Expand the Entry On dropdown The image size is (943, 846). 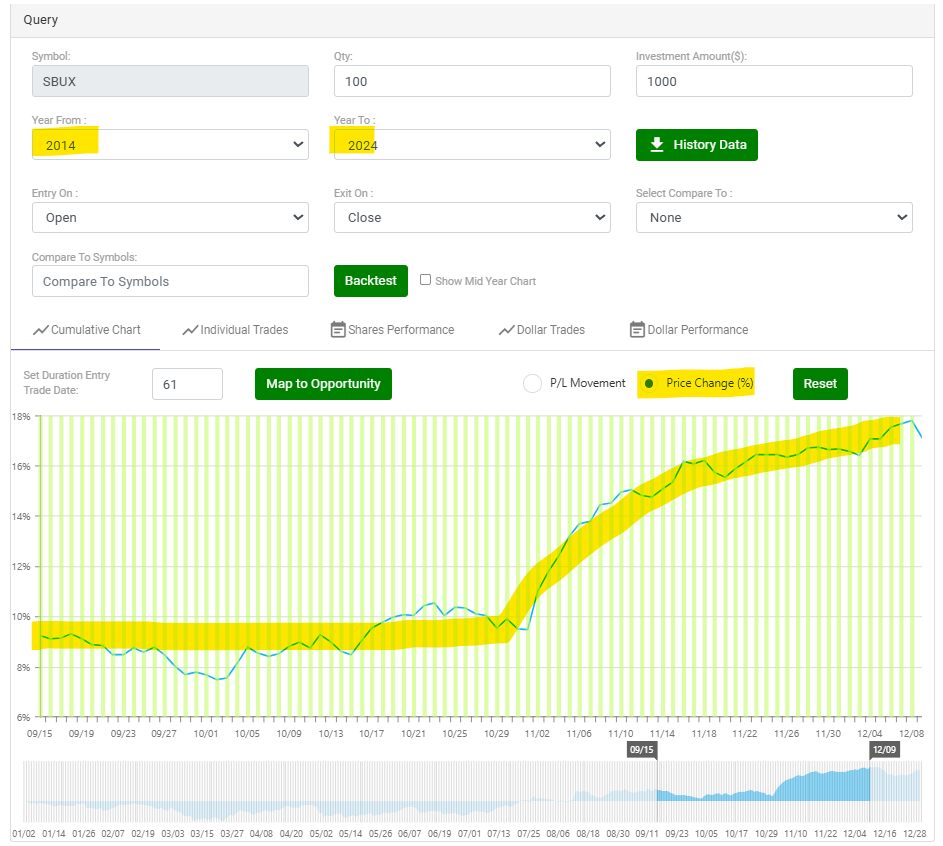170,218
